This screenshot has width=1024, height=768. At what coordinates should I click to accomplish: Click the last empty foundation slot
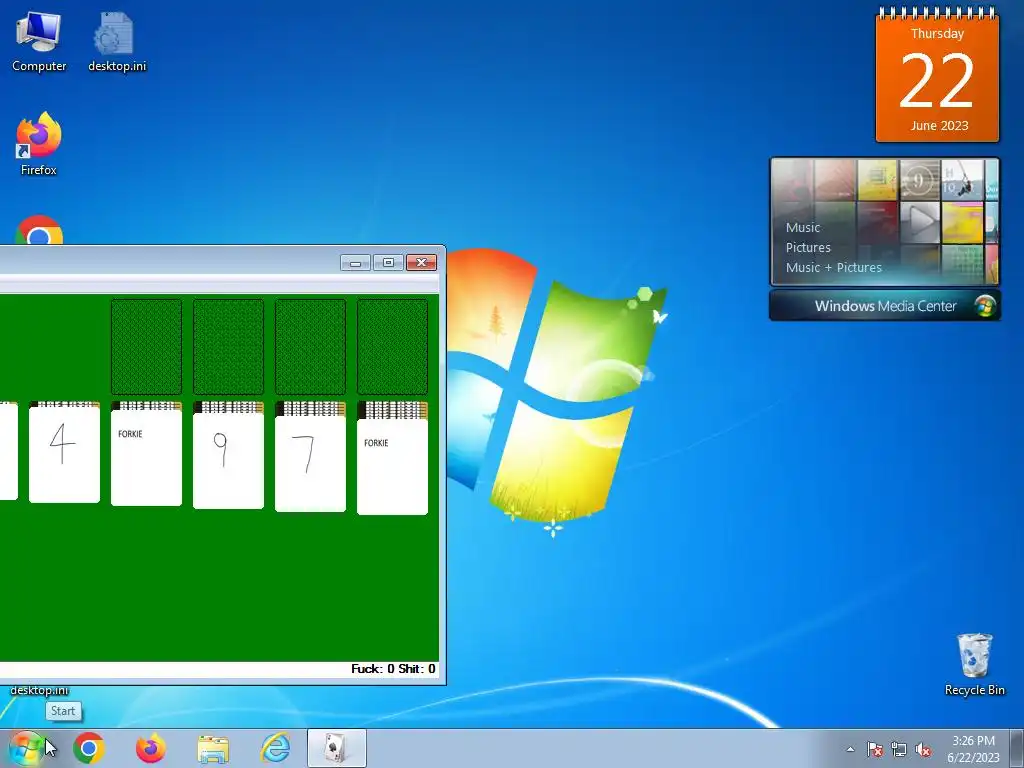[392, 347]
